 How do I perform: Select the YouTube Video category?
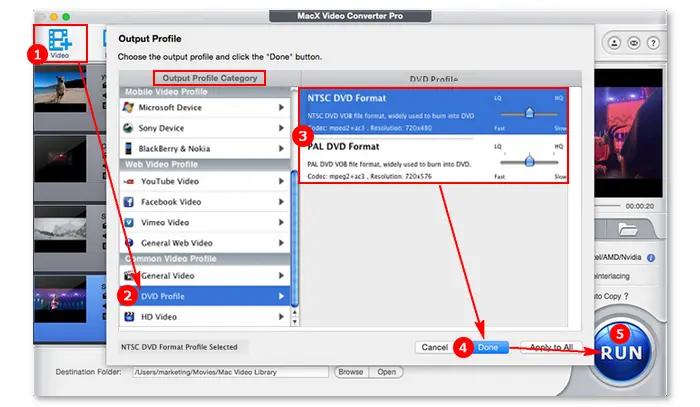click(x=205, y=181)
